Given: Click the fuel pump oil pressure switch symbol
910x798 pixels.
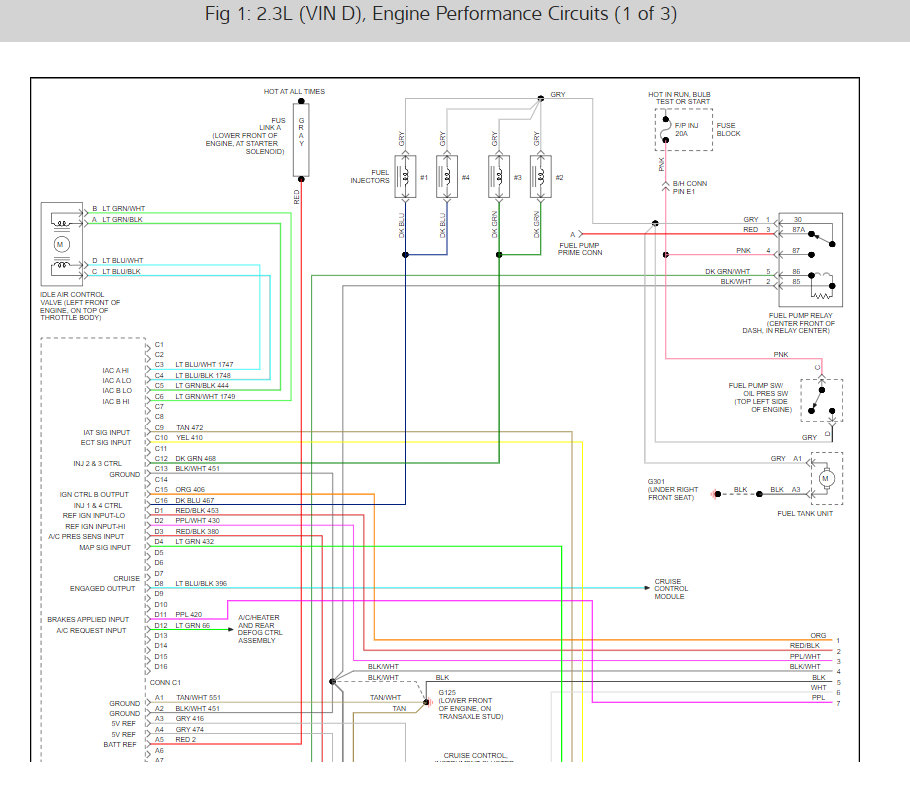Looking at the screenshot, I should [x=821, y=400].
